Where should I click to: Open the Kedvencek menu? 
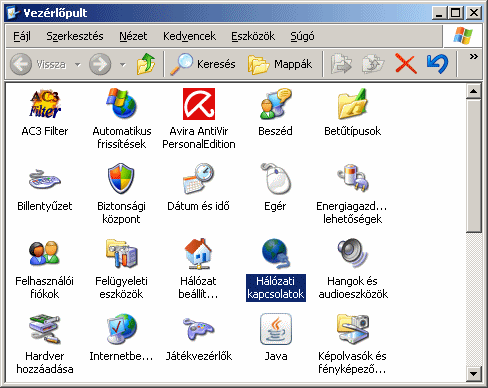coord(189,36)
